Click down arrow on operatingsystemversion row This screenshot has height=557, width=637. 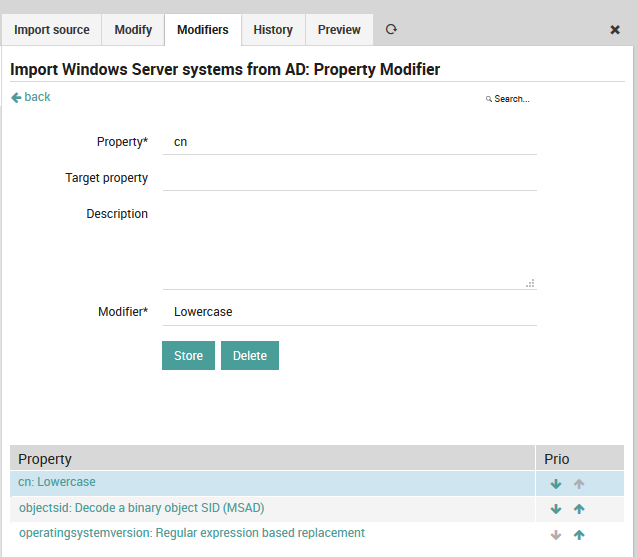pyautogui.click(x=556, y=535)
